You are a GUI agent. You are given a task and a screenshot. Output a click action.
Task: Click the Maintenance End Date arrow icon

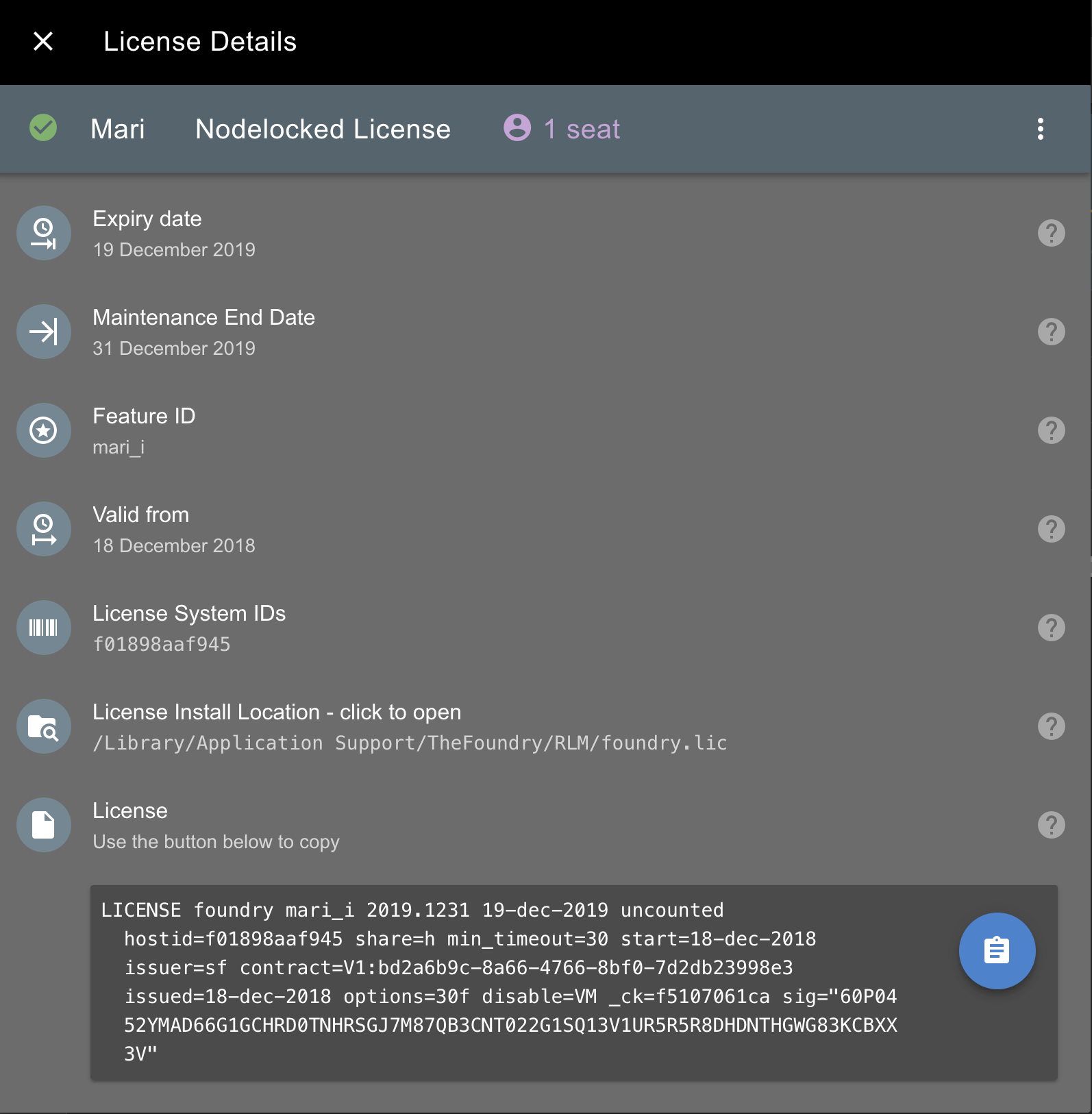(x=44, y=332)
